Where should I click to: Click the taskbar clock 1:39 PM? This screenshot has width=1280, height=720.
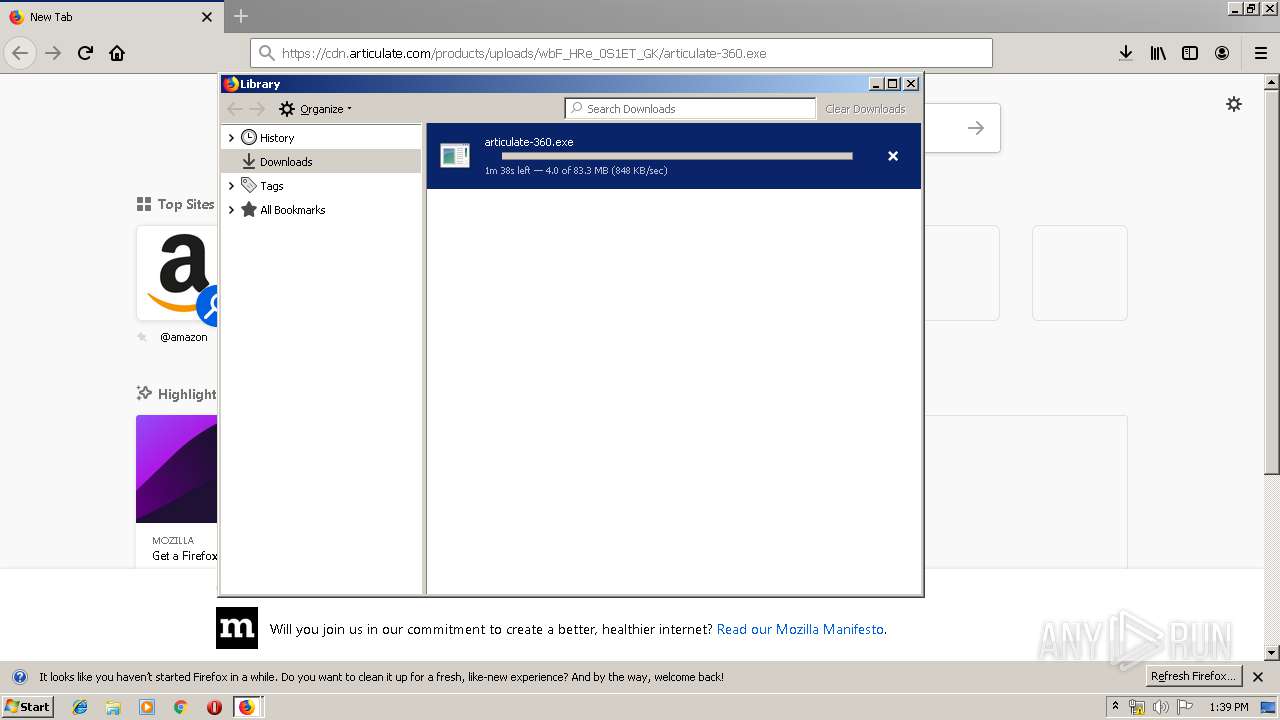(1228, 707)
